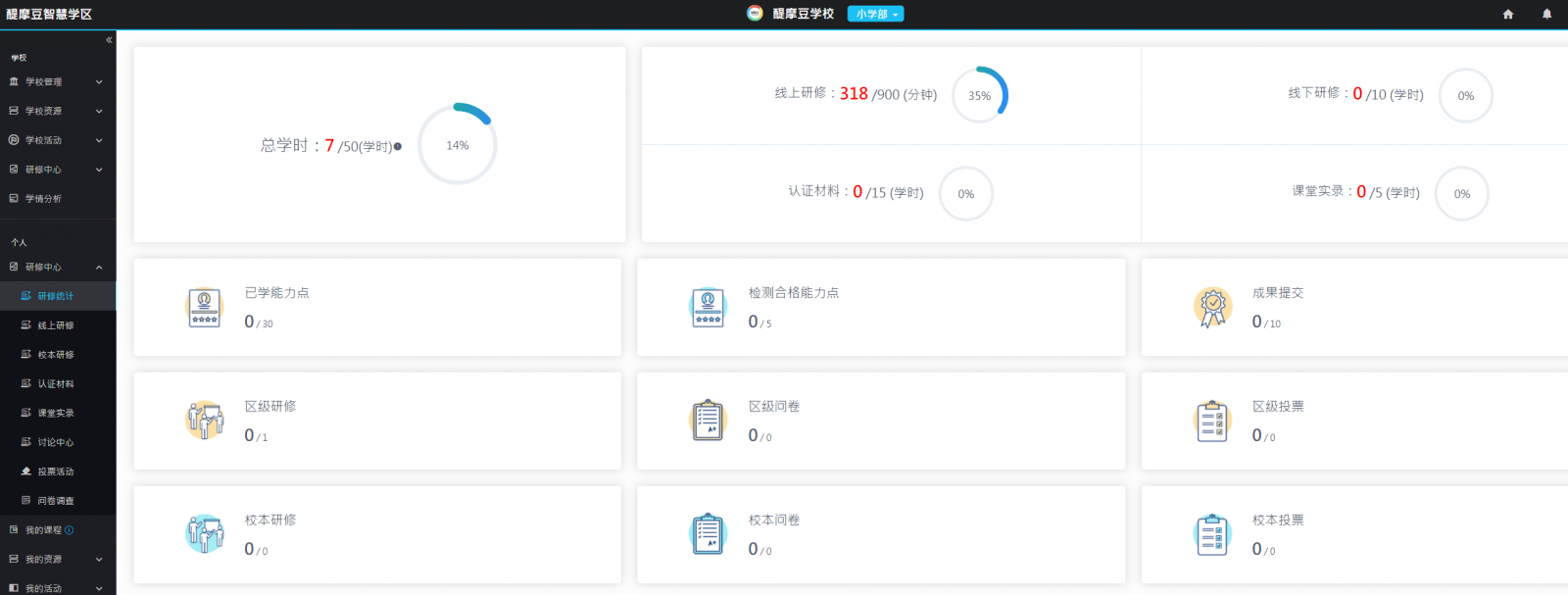The height and width of the screenshot is (595, 1568).
Task: Click the home icon in top bar
Action: tap(1507, 14)
